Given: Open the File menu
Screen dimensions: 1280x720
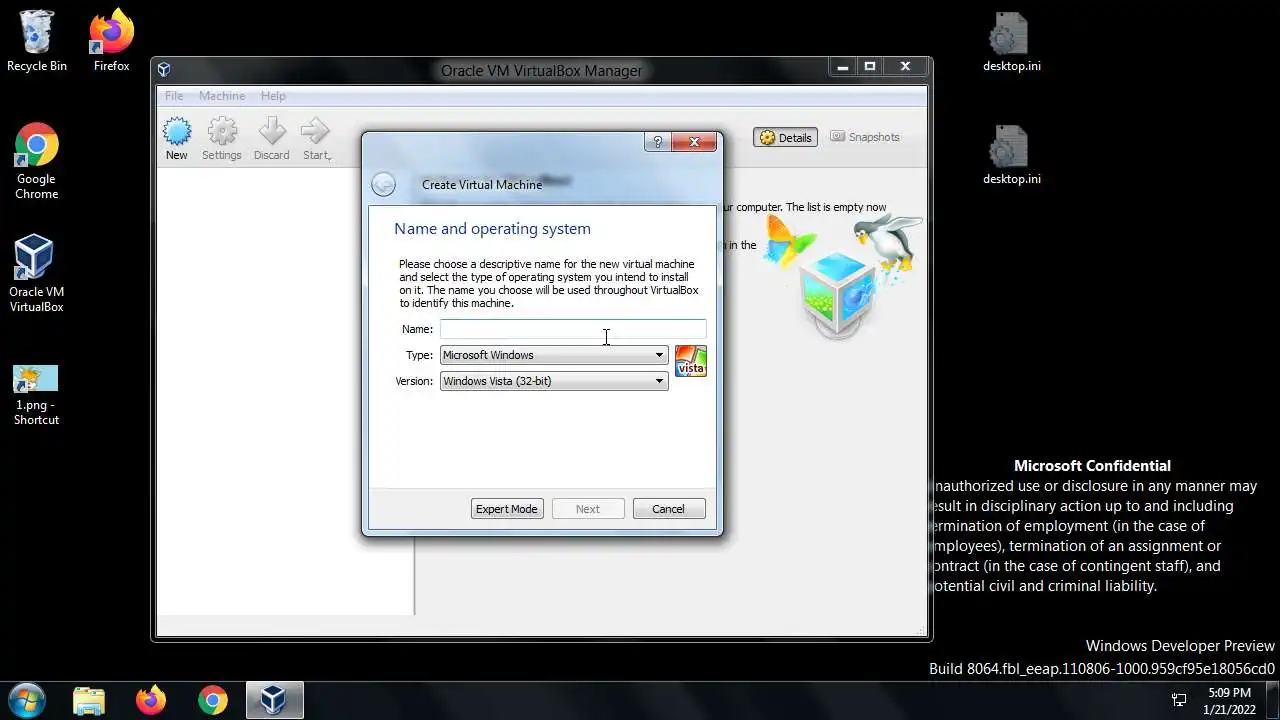Looking at the screenshot, I should point(174,96).
